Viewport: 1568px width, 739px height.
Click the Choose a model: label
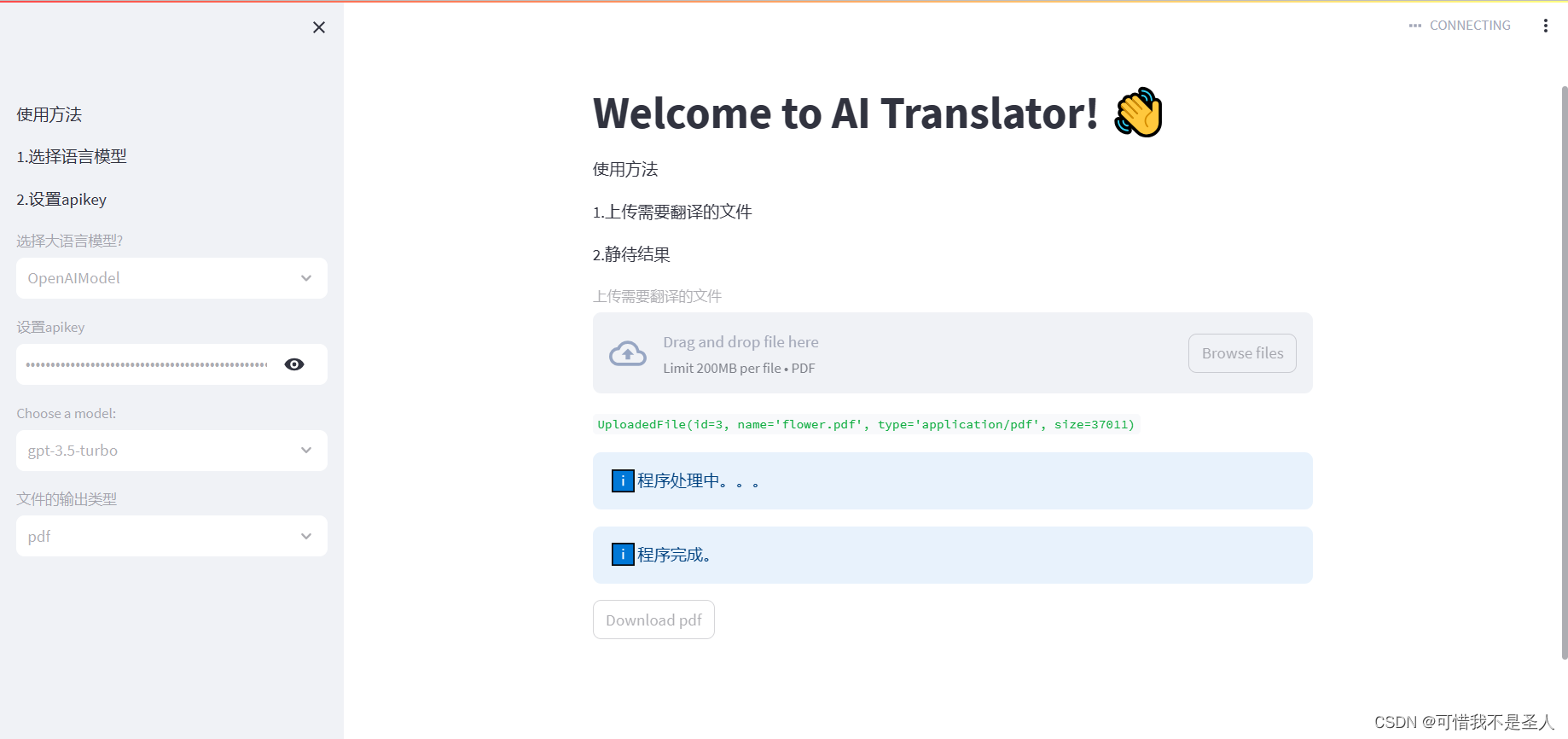click(67, 413)
